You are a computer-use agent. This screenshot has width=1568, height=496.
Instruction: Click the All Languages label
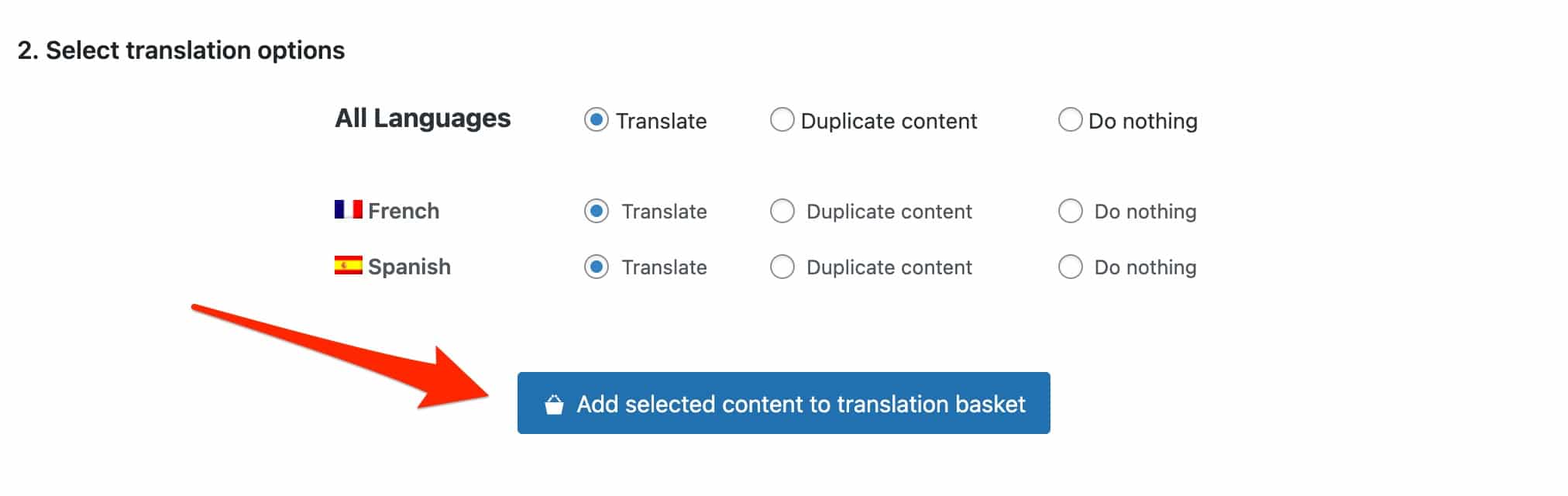(x=422, y=118)
